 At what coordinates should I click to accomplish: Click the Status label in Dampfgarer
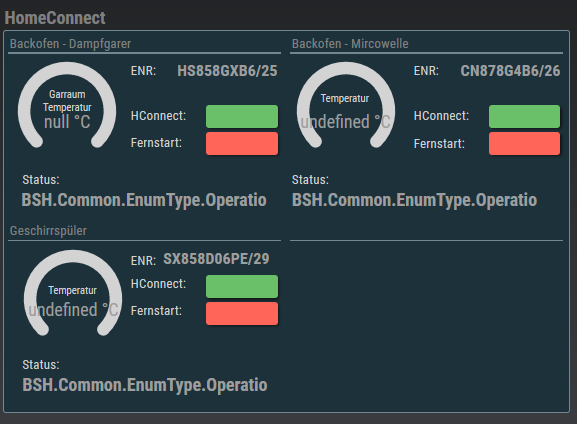coord(41,180)
